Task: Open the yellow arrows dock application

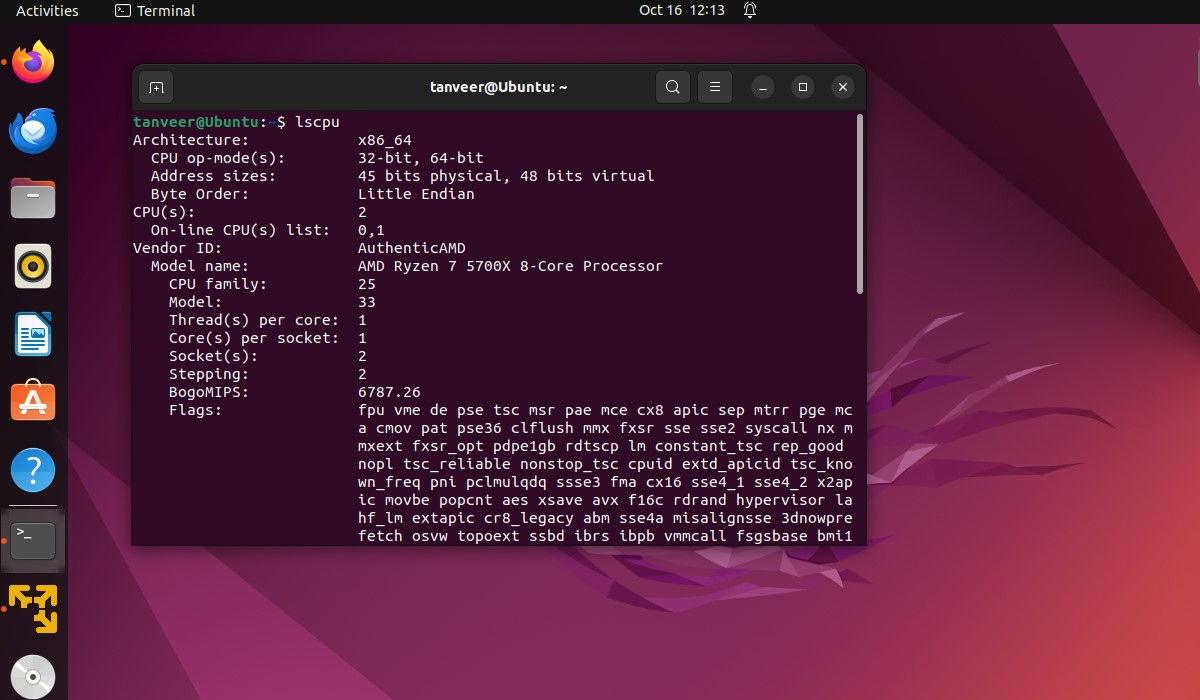Action: coord(33,608)
